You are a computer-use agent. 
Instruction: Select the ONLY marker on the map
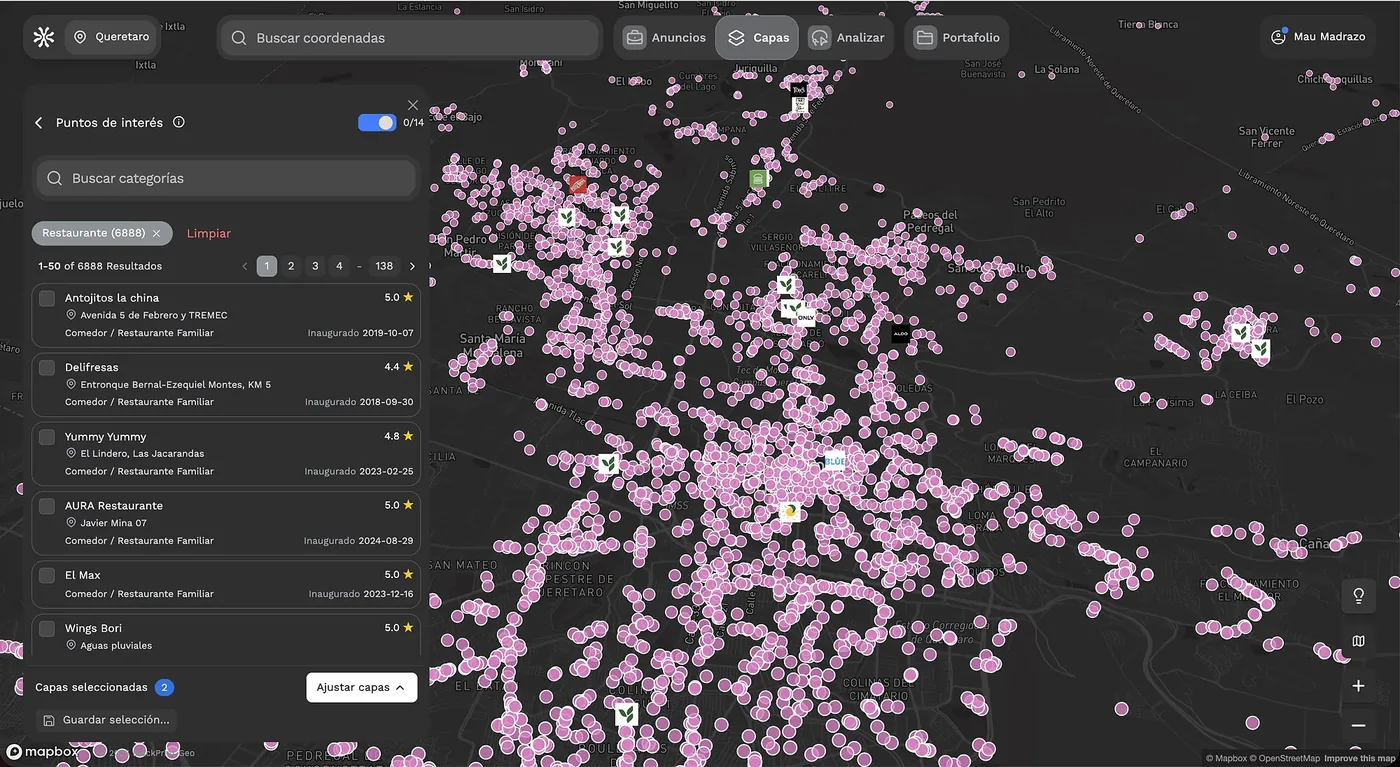tap(806, 317)
